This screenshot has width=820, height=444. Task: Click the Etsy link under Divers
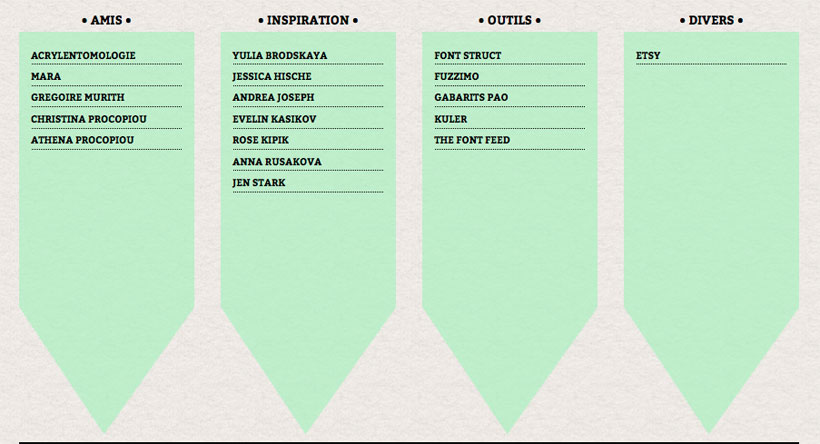[648, 55]
